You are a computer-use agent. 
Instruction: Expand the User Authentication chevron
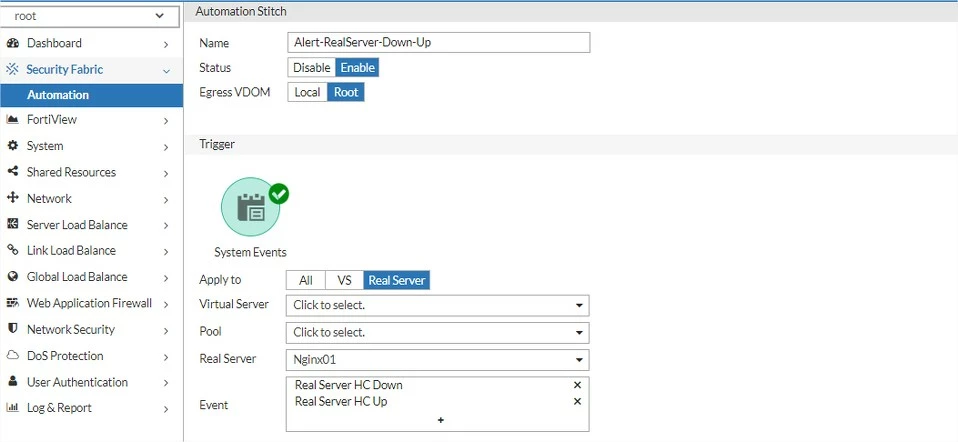click(166, 383)
